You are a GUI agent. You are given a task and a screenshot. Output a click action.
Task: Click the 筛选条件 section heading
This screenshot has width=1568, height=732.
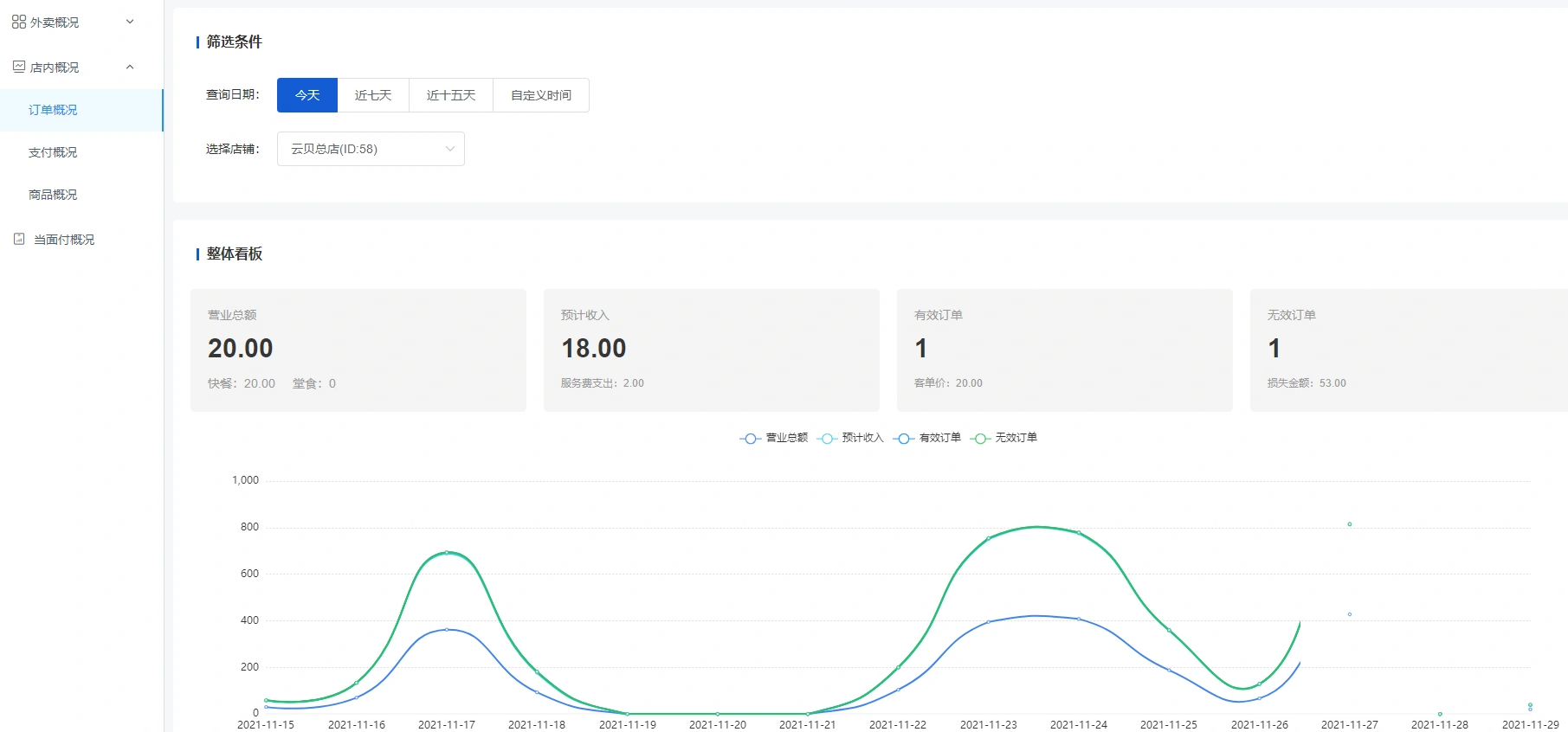pyautogui.click(x=235, y=42)
